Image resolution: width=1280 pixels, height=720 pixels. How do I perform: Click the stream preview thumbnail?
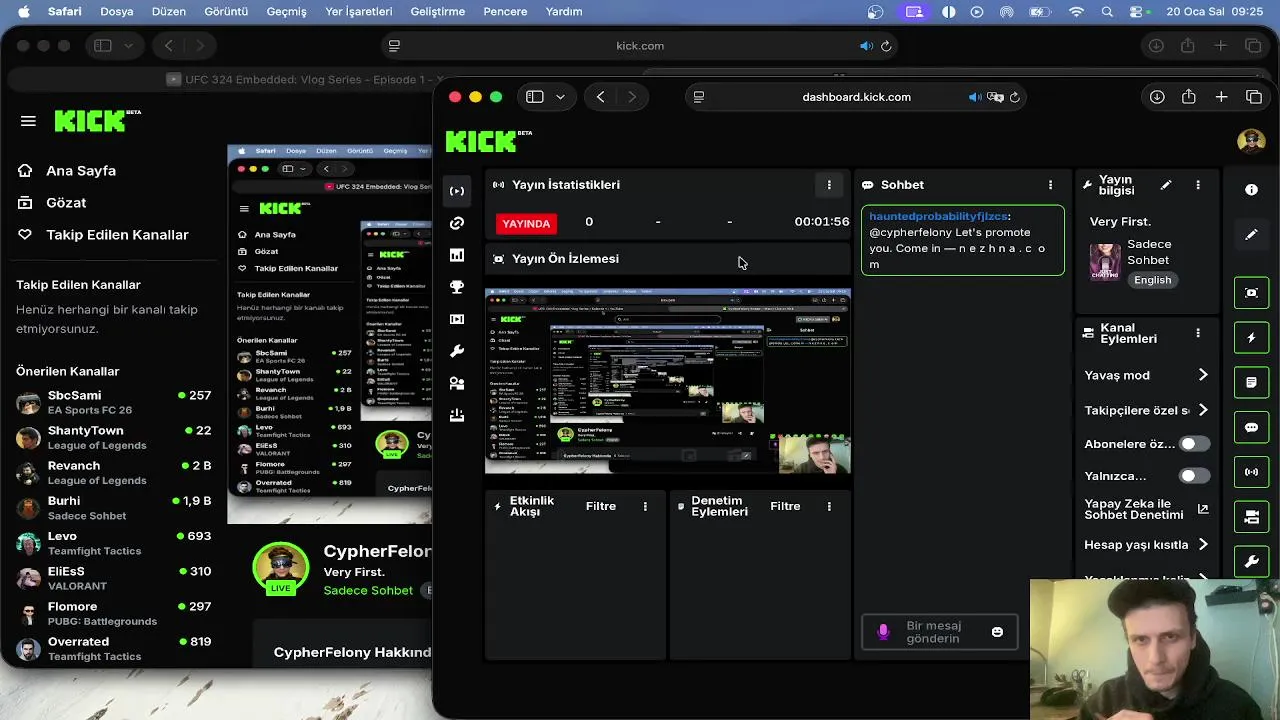(668, 381)
